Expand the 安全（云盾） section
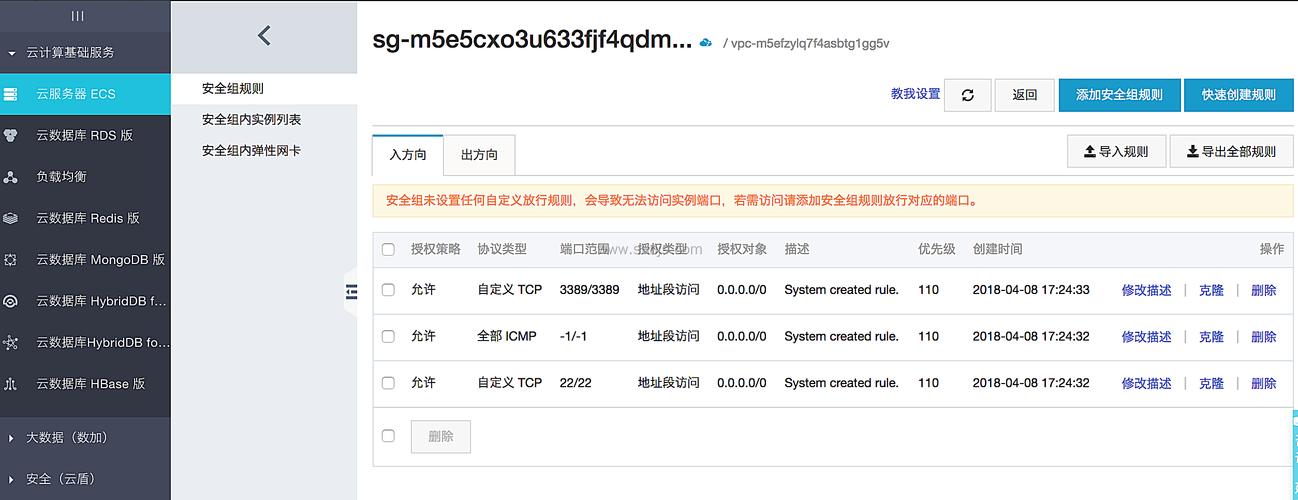 [x=58, y=479]
